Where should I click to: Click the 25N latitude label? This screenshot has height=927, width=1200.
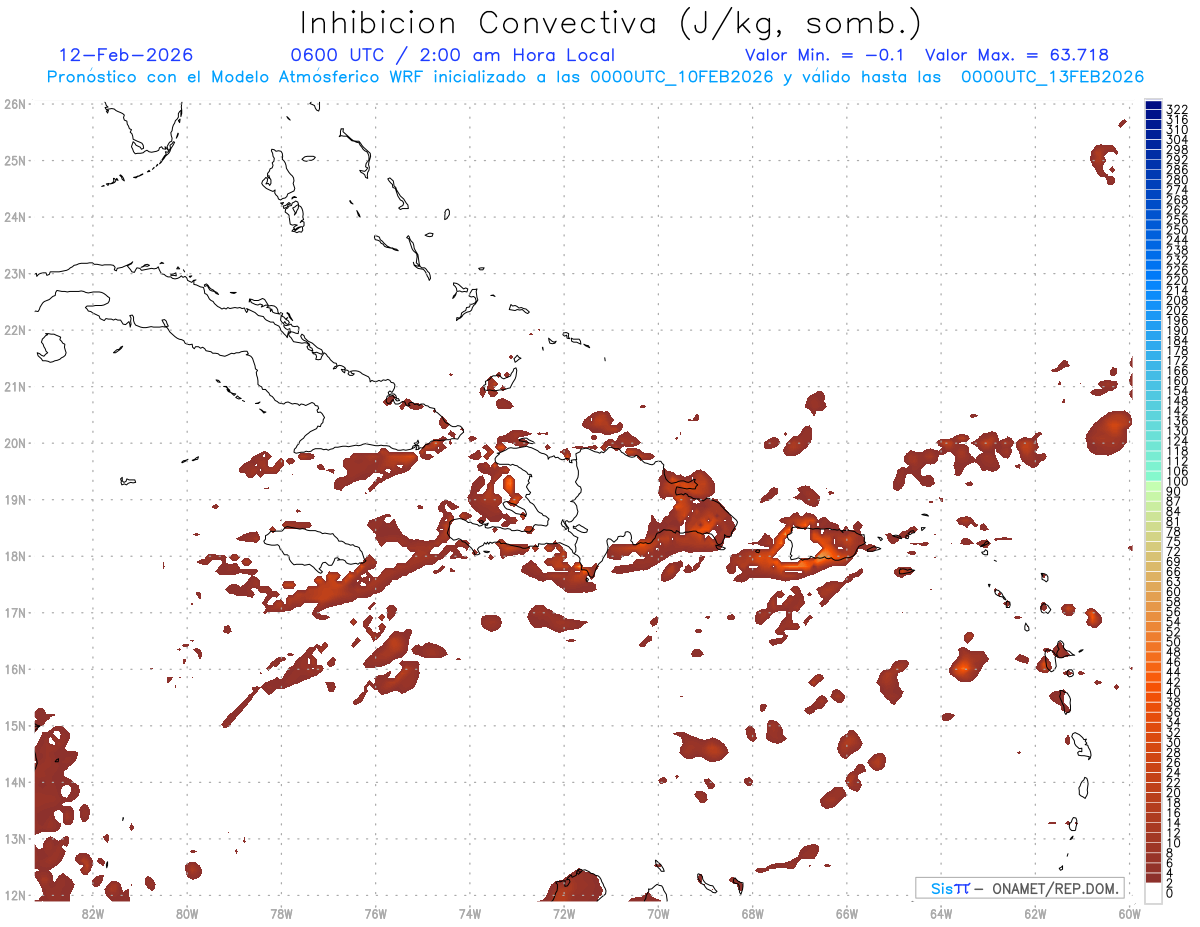pyautogui.click(x=15, y=160)
